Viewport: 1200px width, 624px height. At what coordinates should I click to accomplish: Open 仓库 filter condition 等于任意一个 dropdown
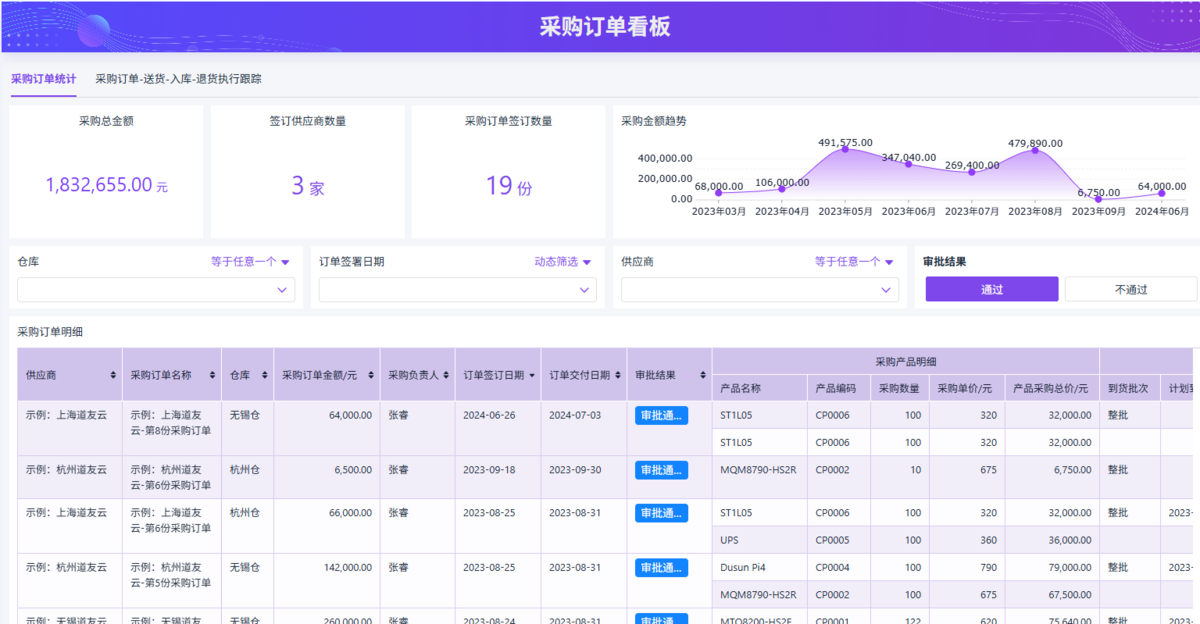(x=250, y=262)
